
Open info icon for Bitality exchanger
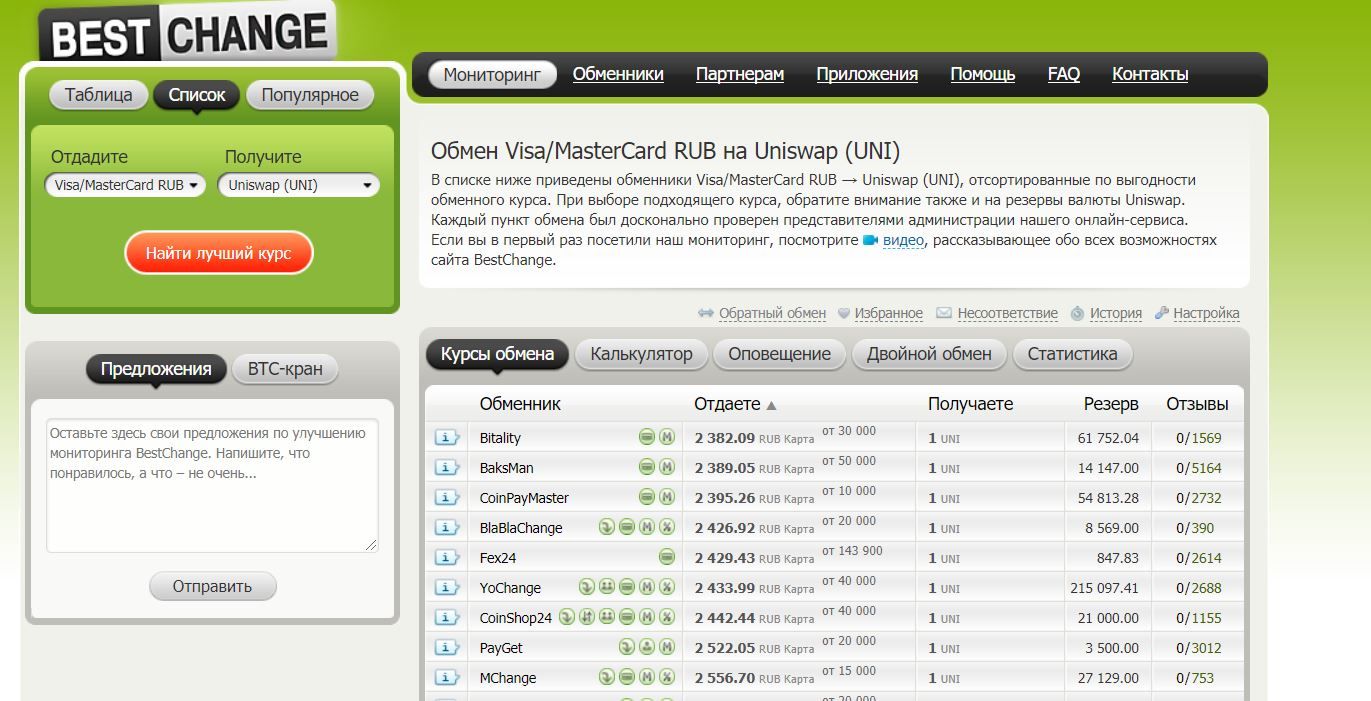(x=446, y=438)
